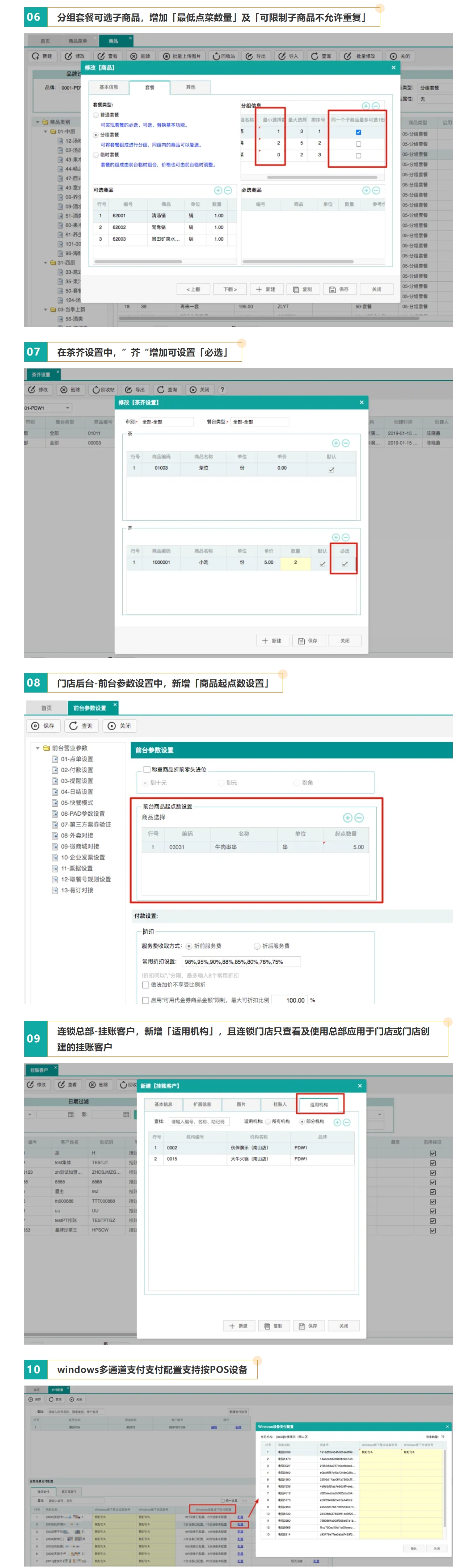
Task: Click the help question-mark icon in 茶芥设置 toolbar
Action: [222, 390]
